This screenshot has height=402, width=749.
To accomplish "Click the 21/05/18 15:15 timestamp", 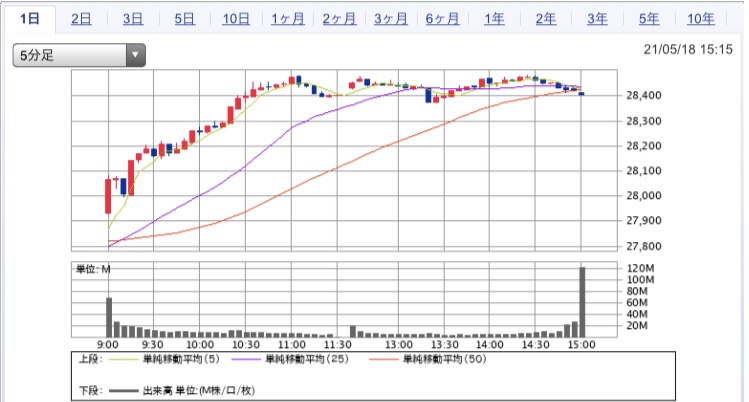I will (688, 49).
